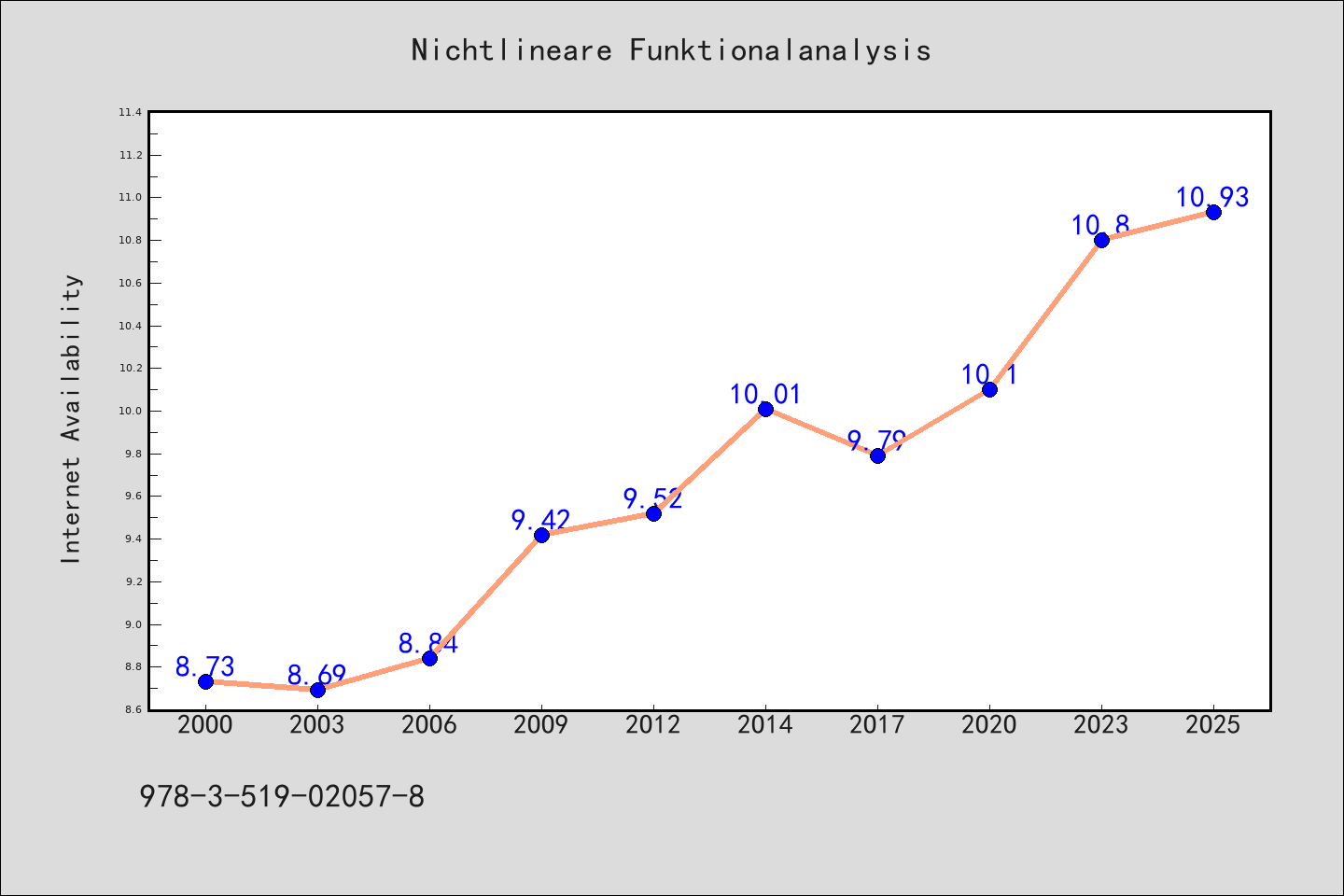Image resolution: width=1344 pixels, height=896 pixels.
Task: Click the x-axis label 2009
Action: 541,725
